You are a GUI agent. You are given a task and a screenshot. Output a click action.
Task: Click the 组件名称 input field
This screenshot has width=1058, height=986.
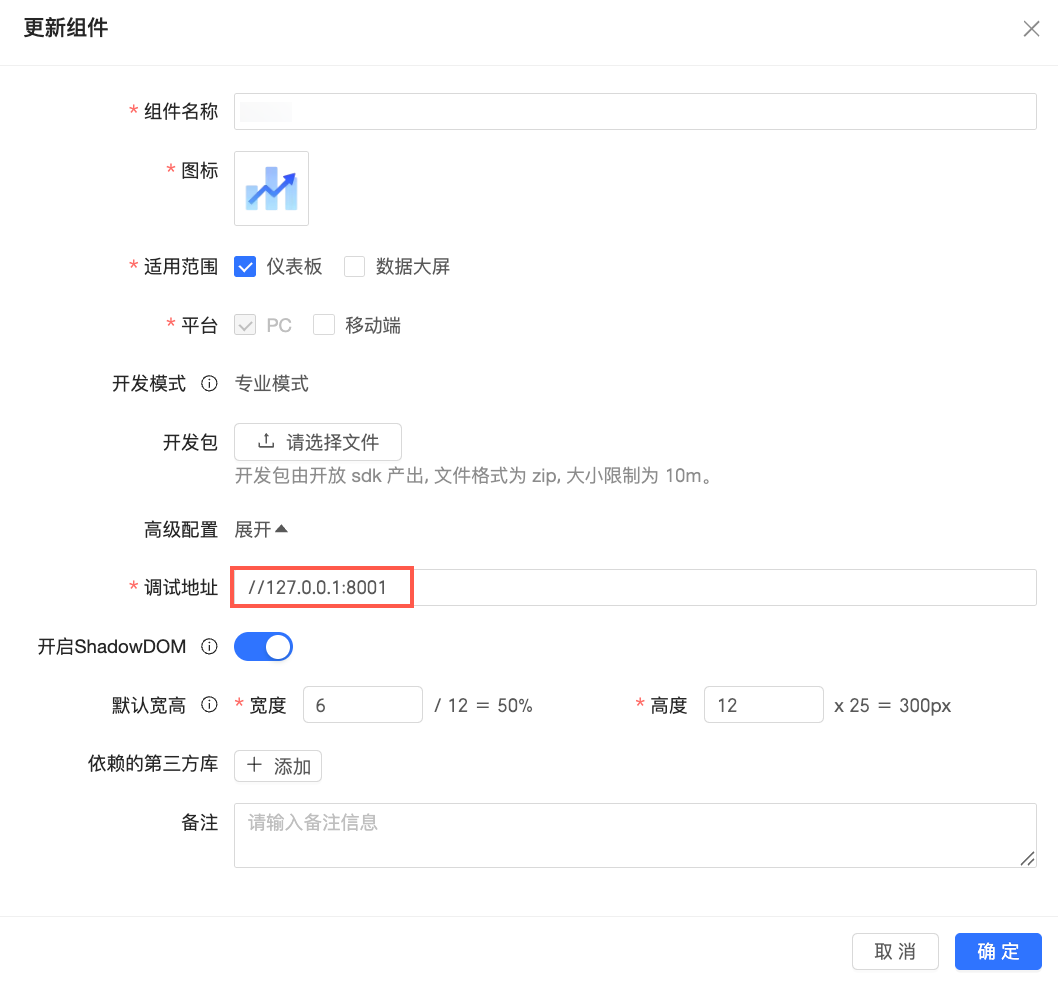coord(635,111)
